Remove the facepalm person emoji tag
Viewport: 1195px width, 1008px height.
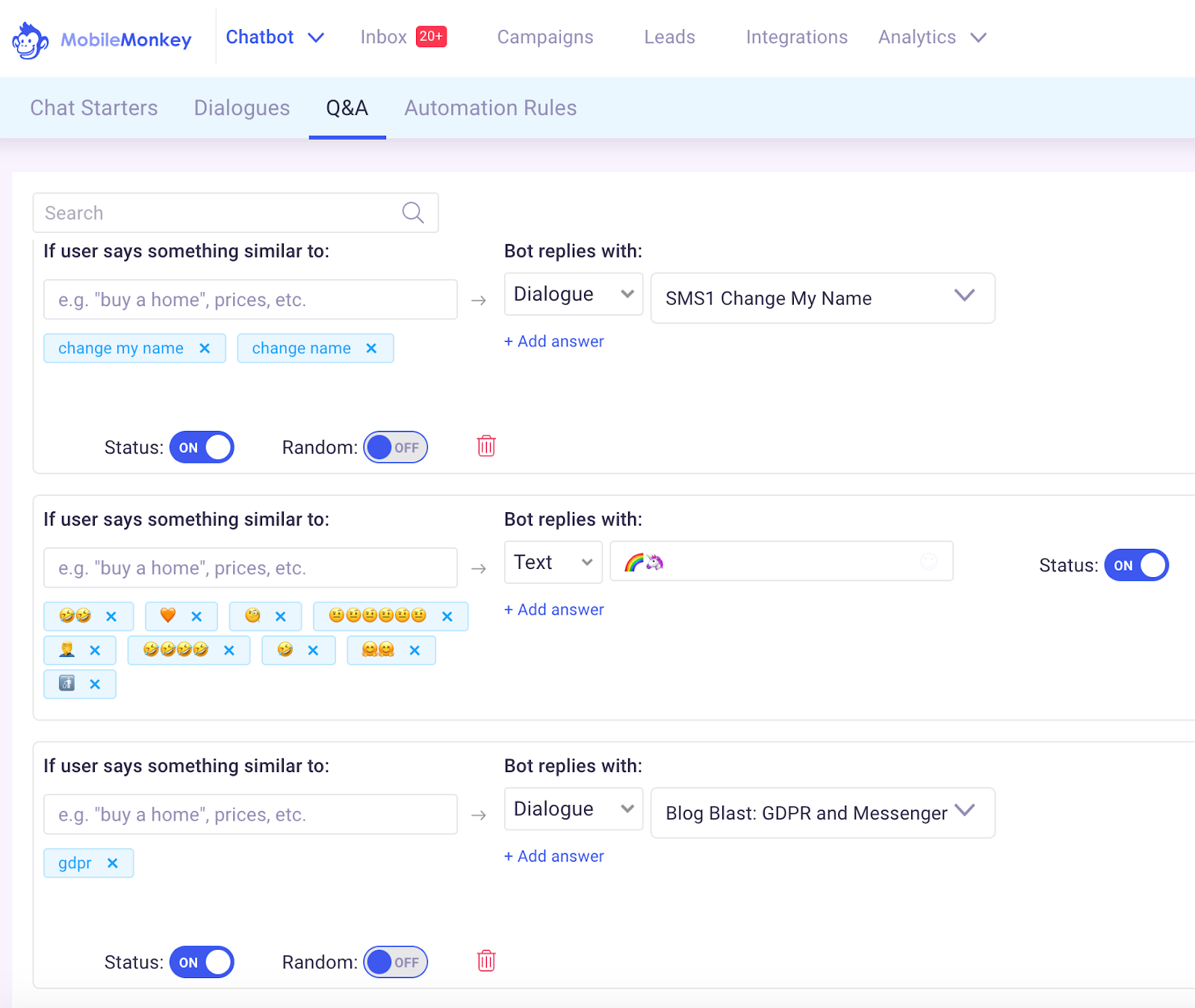(x=95, y=650)
